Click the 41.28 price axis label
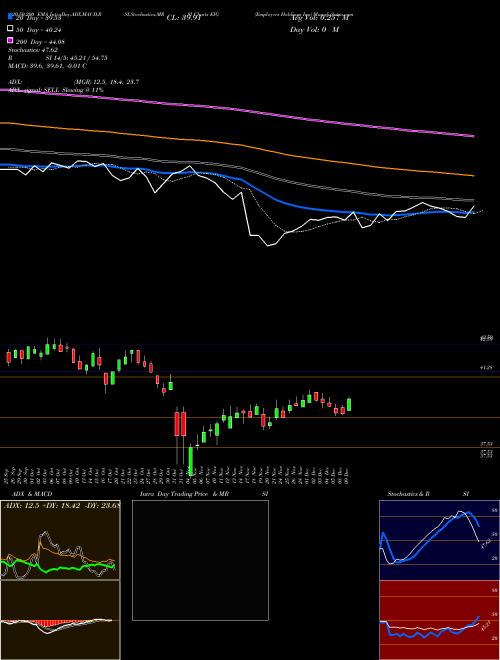The image size is (500, 660). pyautogui.click(x=487, y=367)
